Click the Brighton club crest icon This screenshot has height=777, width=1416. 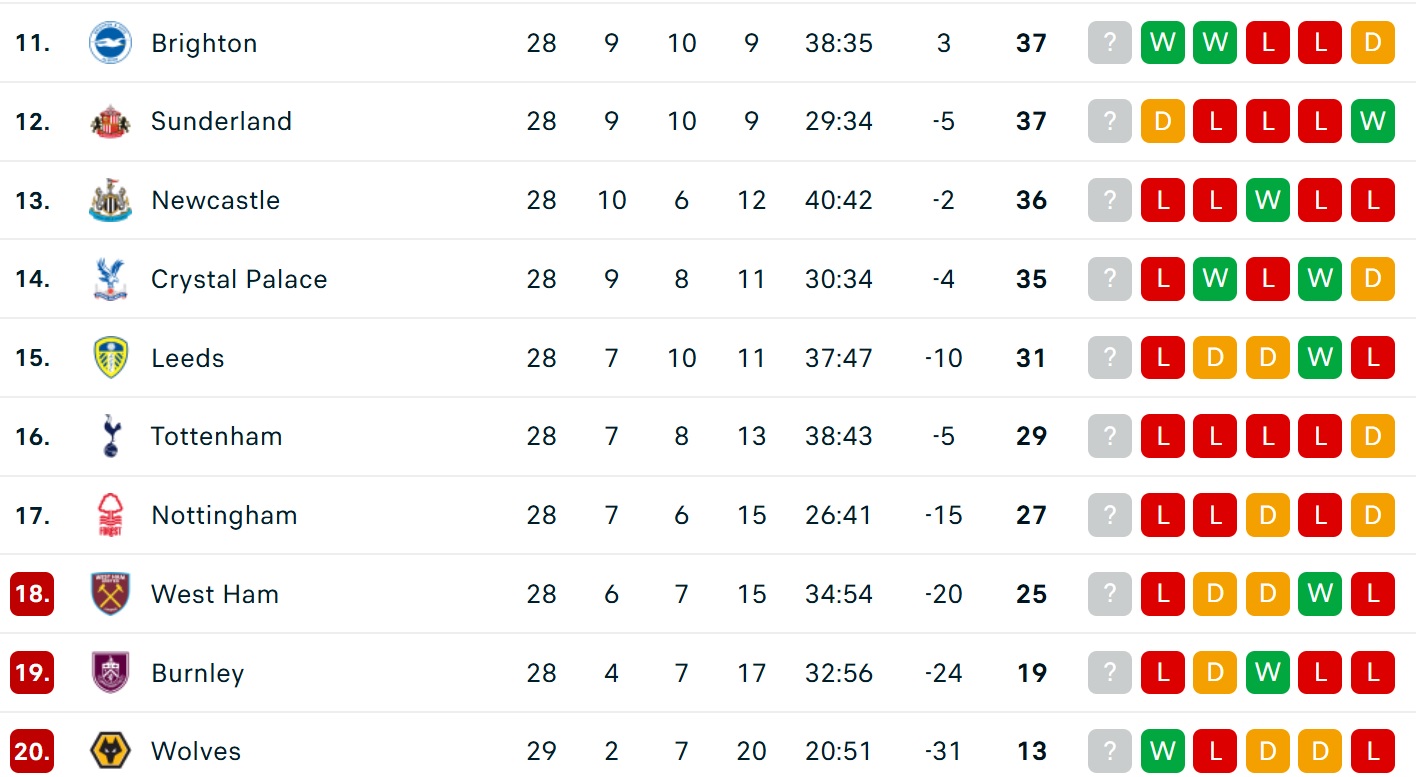point(110,43)
